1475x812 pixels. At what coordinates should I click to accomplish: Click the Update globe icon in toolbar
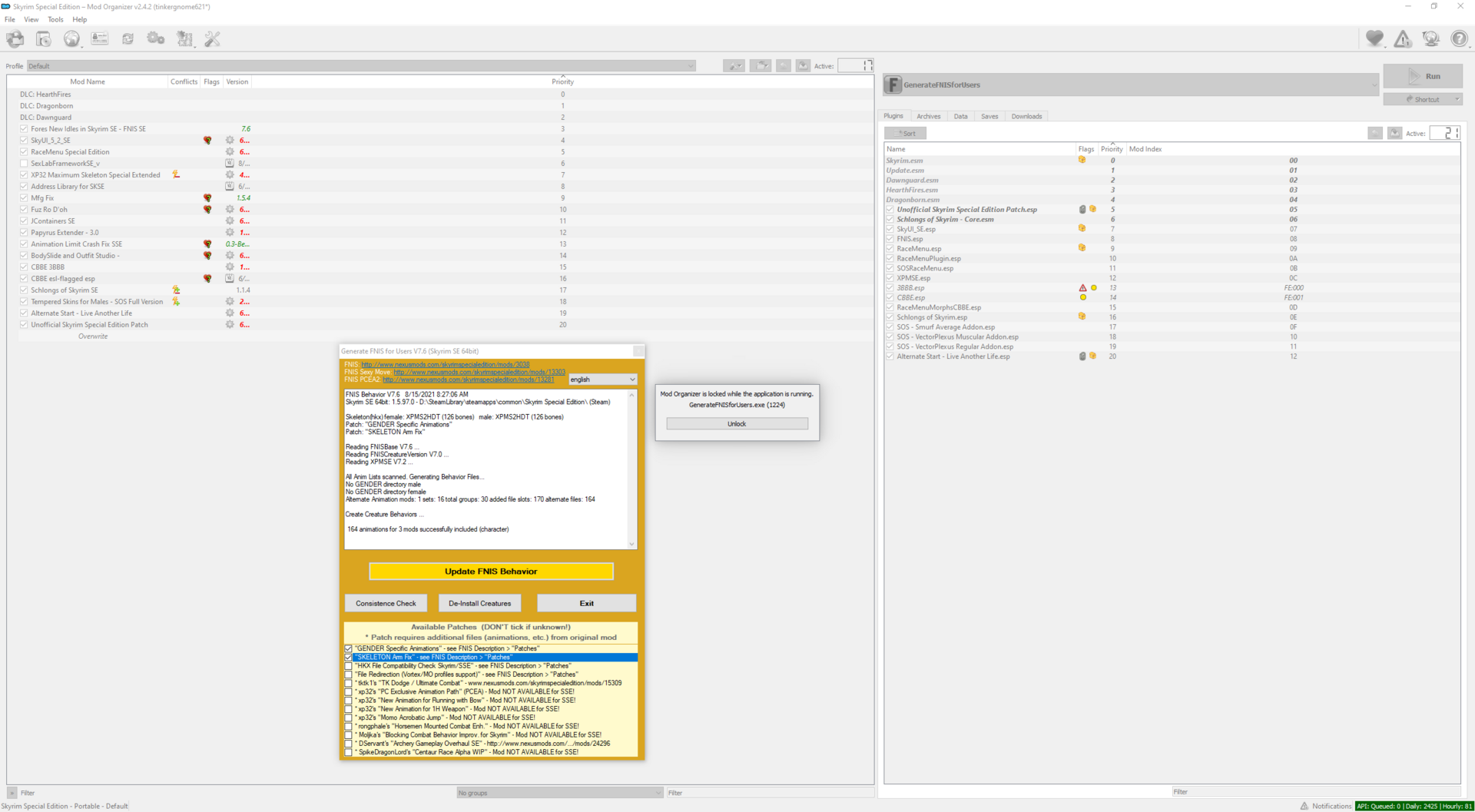click(x=1430, y=38)
